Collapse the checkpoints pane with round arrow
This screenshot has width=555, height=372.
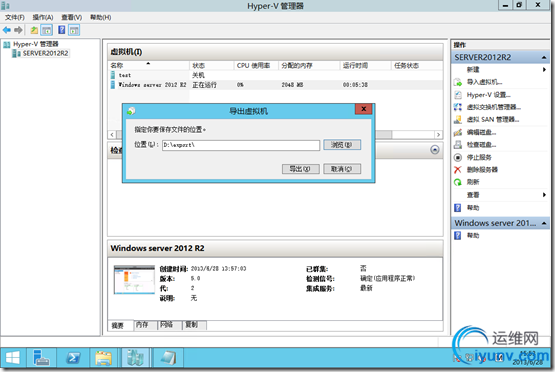435,150
